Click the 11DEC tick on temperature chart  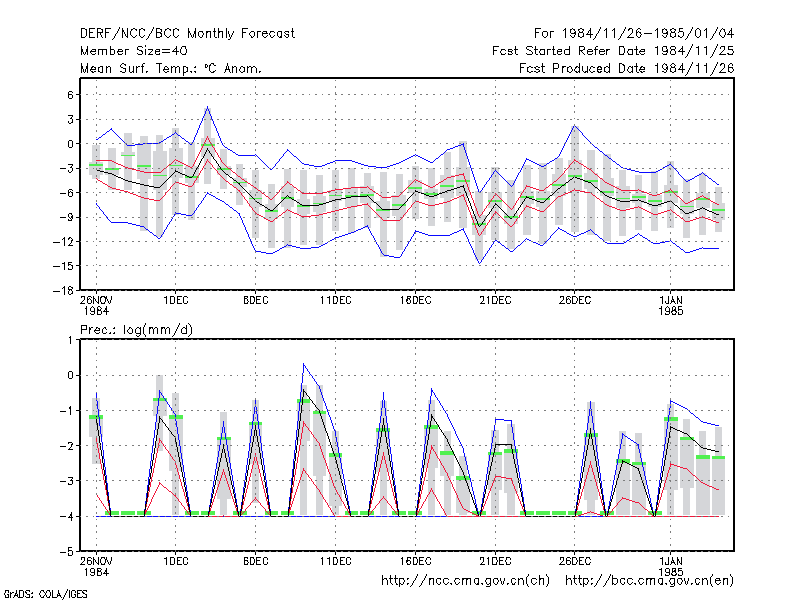click(x=335, y=301)
